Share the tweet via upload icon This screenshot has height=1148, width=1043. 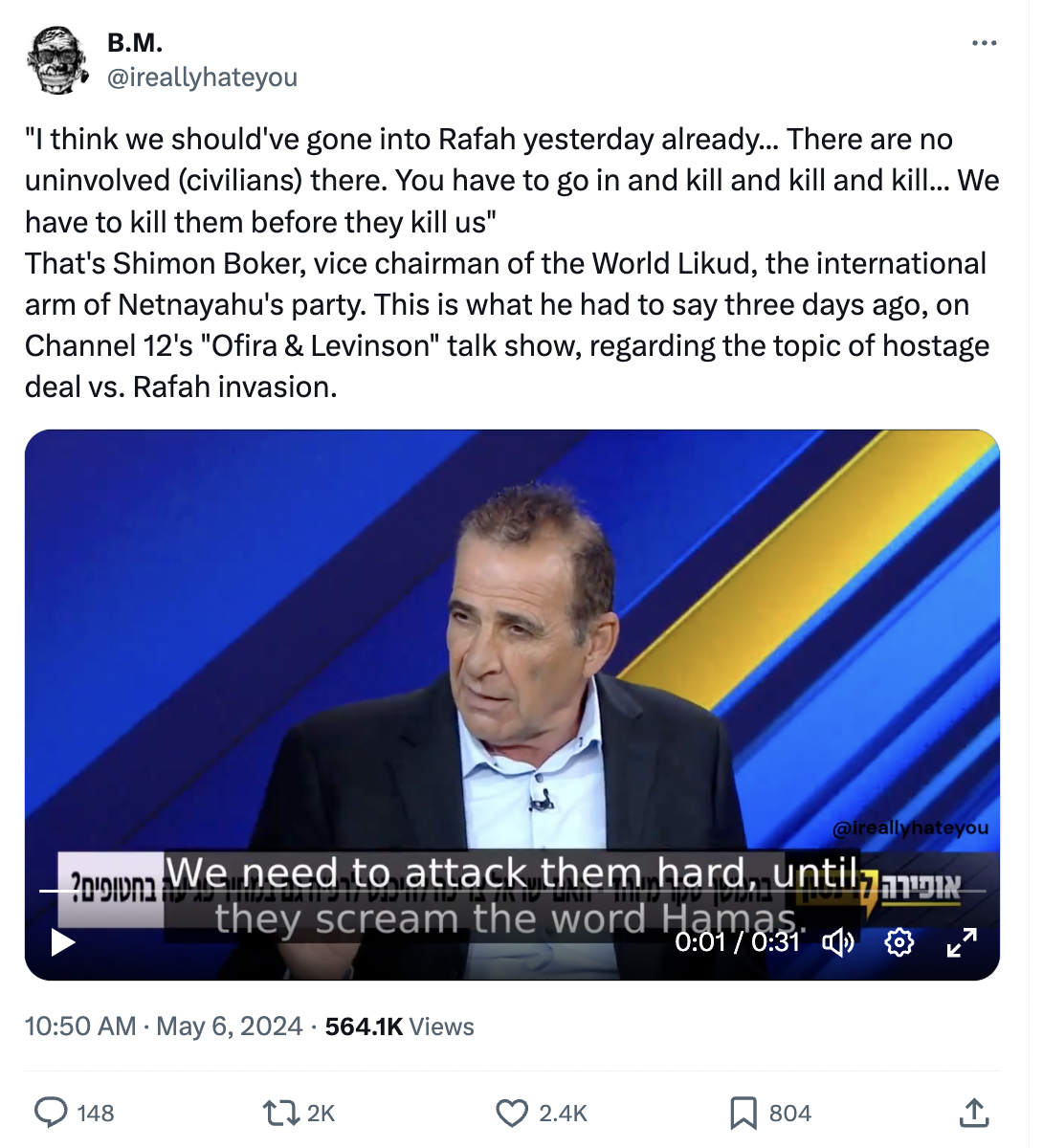tap(973, 1113)
